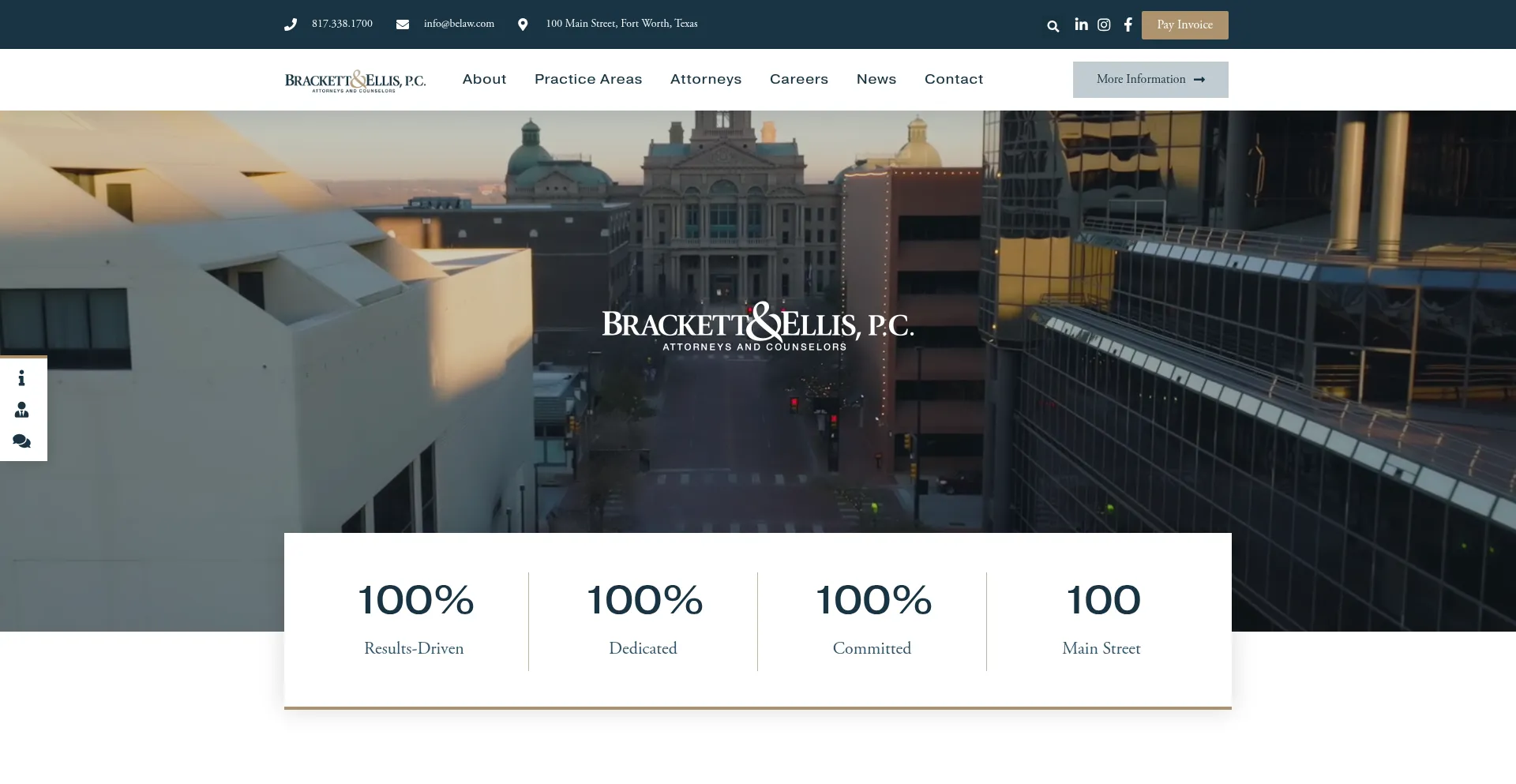The height and width of the screenshot is (784, 1516).
Task: Open the Practice Areas menu
Action: tap(588, 79)
